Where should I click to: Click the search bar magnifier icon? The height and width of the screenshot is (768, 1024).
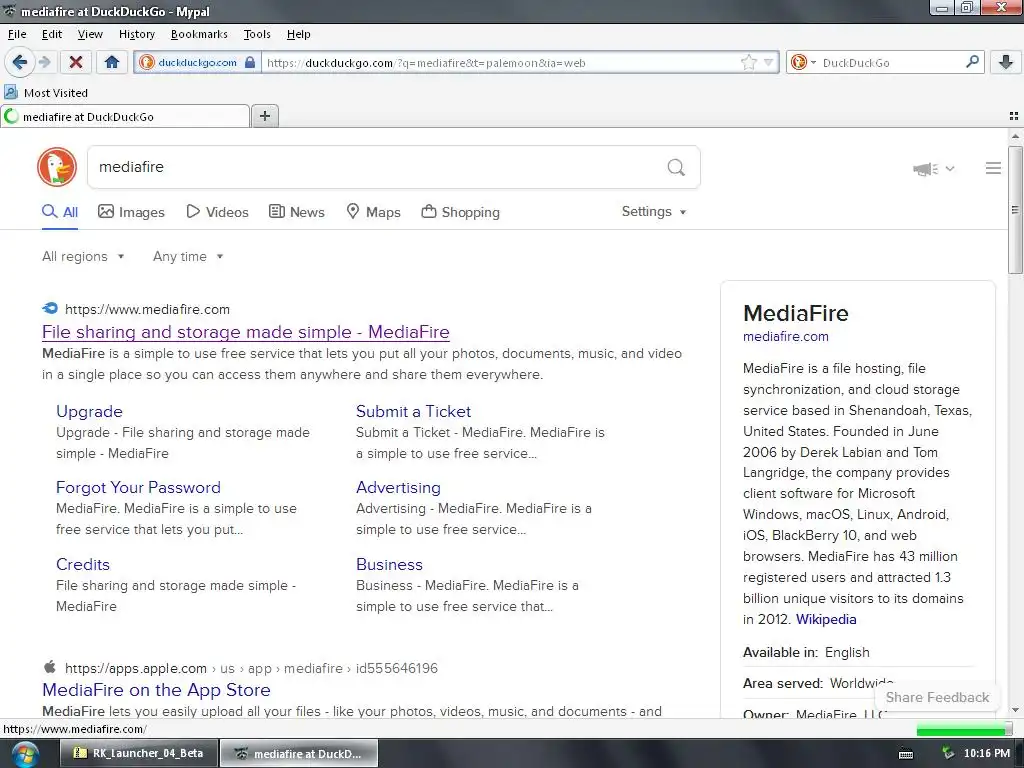972,62
